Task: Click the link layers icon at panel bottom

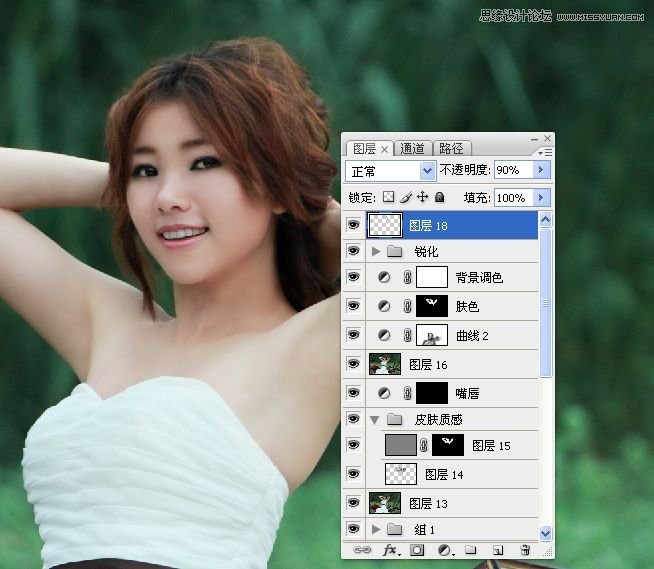Action: click(x=362, y=550)
